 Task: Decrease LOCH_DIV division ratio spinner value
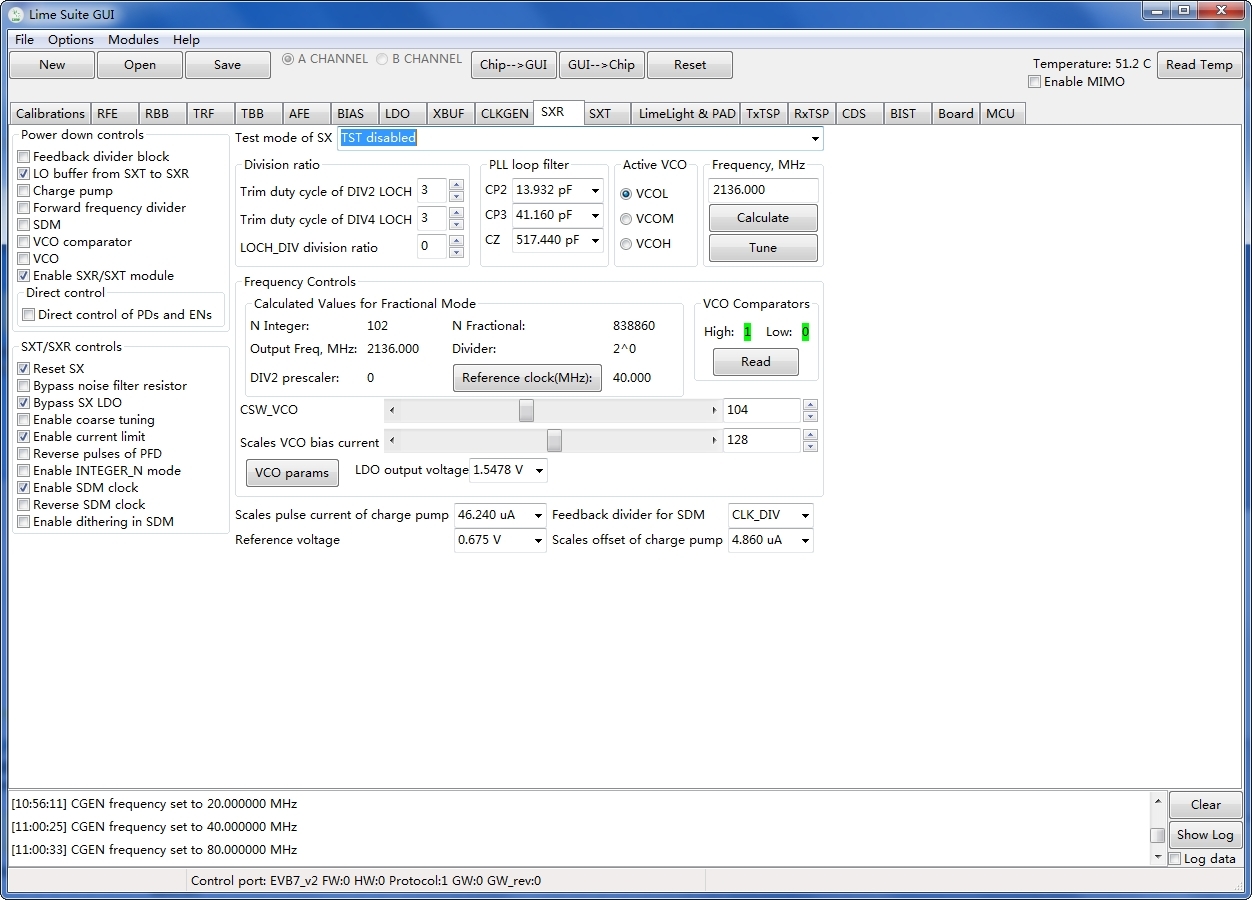pos(456,252)
